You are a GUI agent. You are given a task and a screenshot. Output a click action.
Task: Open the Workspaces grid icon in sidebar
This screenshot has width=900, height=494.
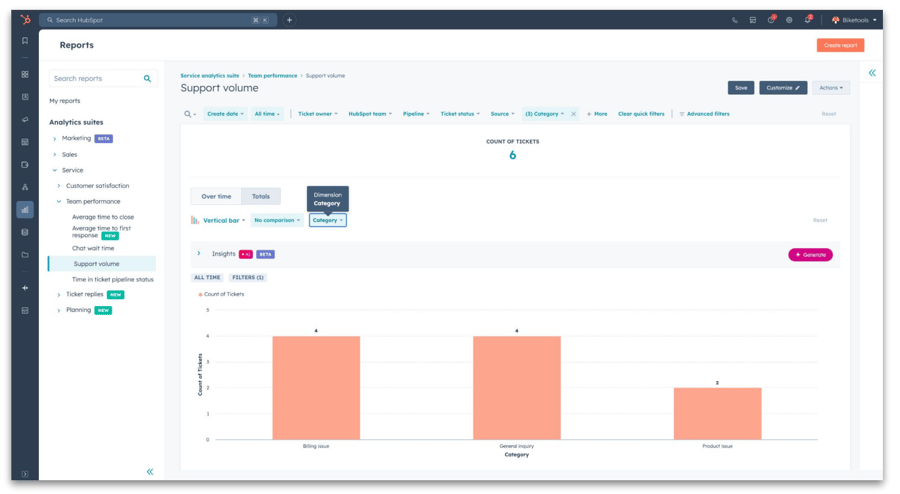25,75
